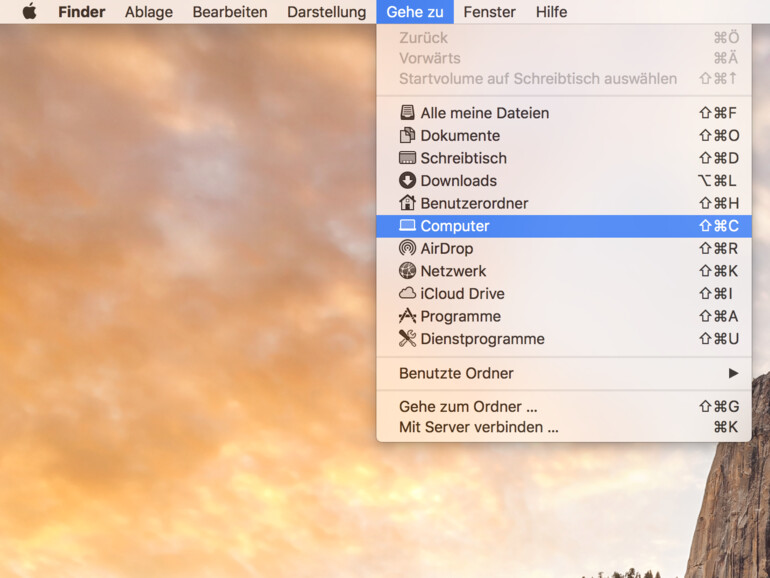Select the Benutzerordner label
The width and height of the screenshot is (770, 578).
coord(474,203)
